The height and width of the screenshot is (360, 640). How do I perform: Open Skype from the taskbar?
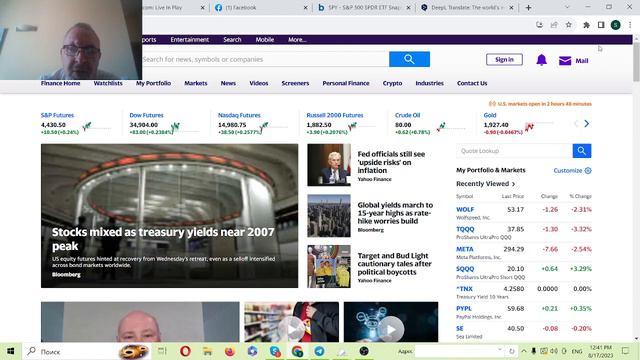coord(275,351)
